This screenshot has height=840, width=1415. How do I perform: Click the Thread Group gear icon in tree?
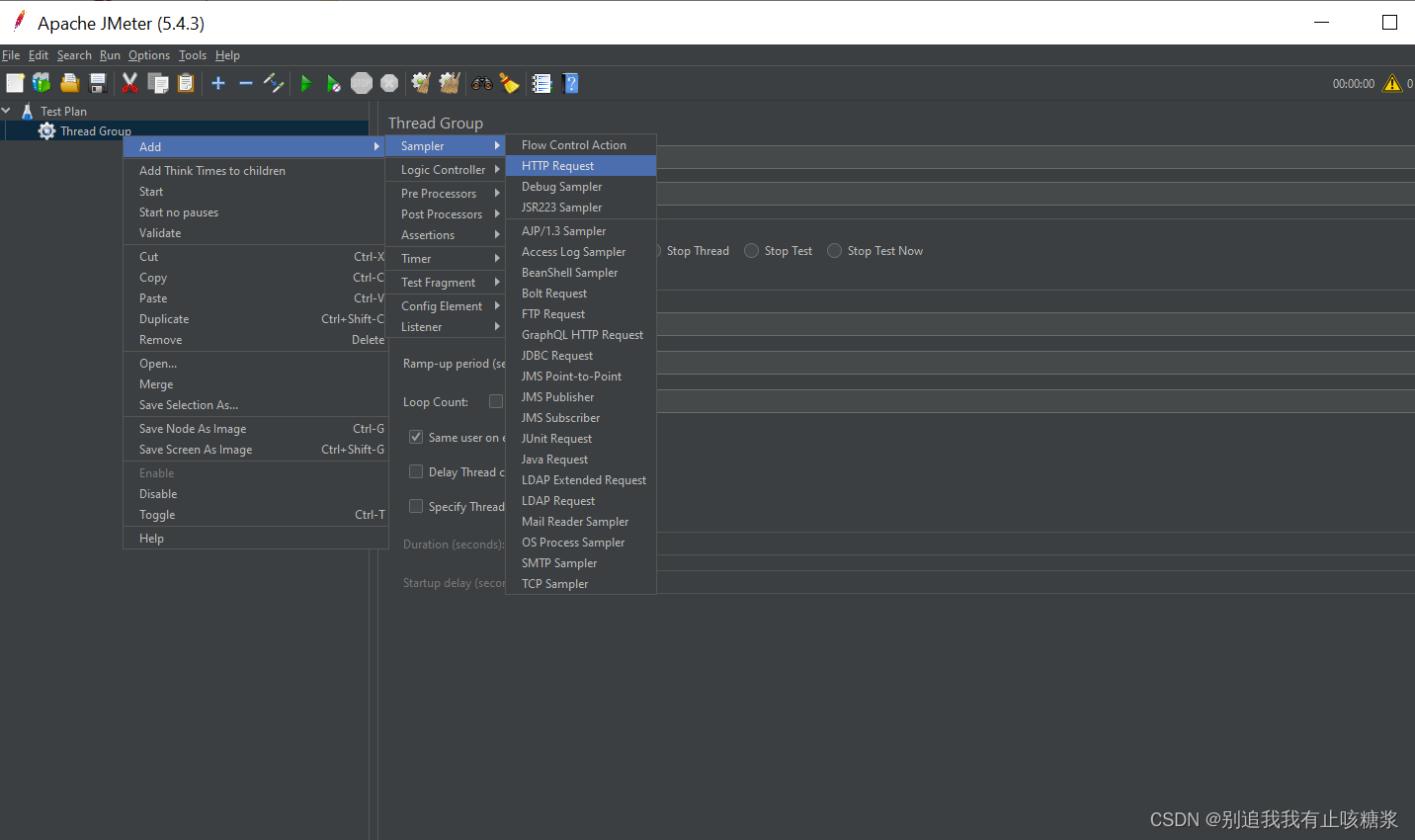[46, 130]
